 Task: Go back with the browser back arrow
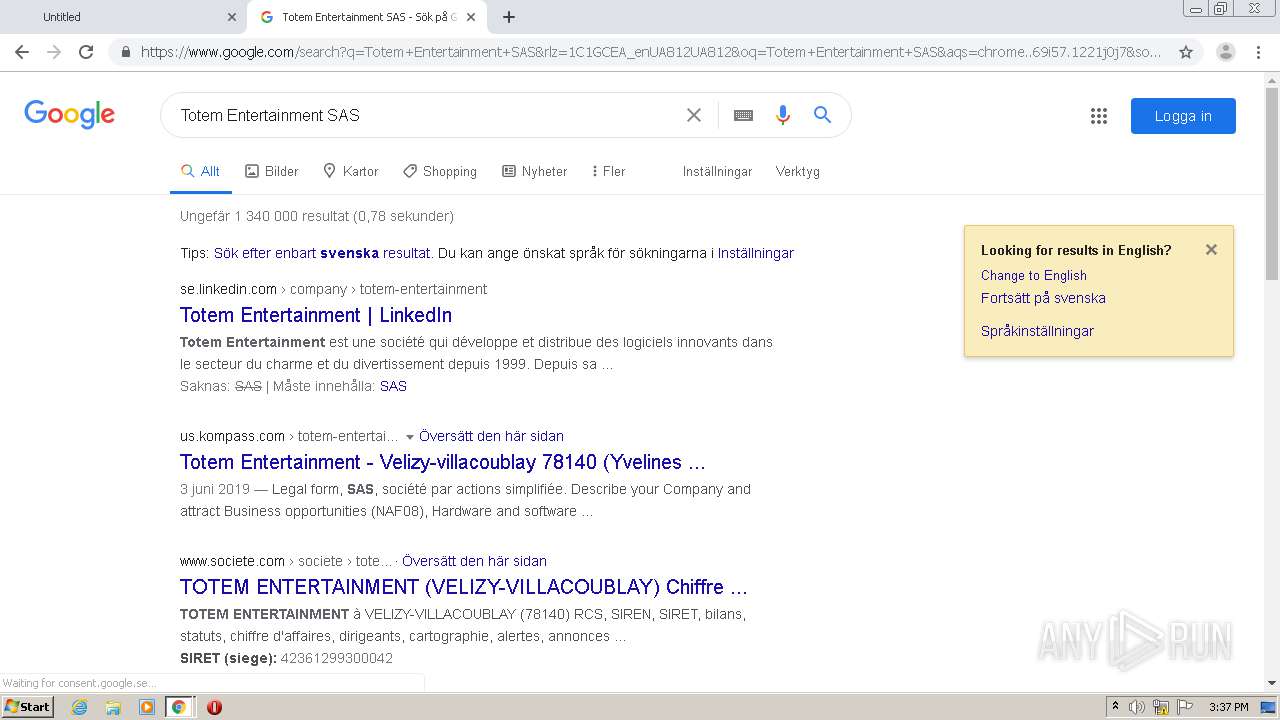[22, 52]
